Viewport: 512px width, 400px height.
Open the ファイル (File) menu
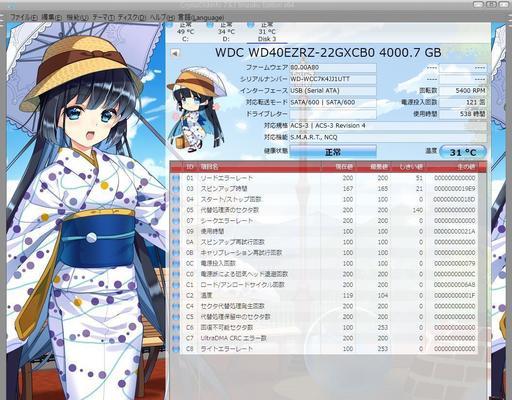pyautogui.click(x=24, y=17)
